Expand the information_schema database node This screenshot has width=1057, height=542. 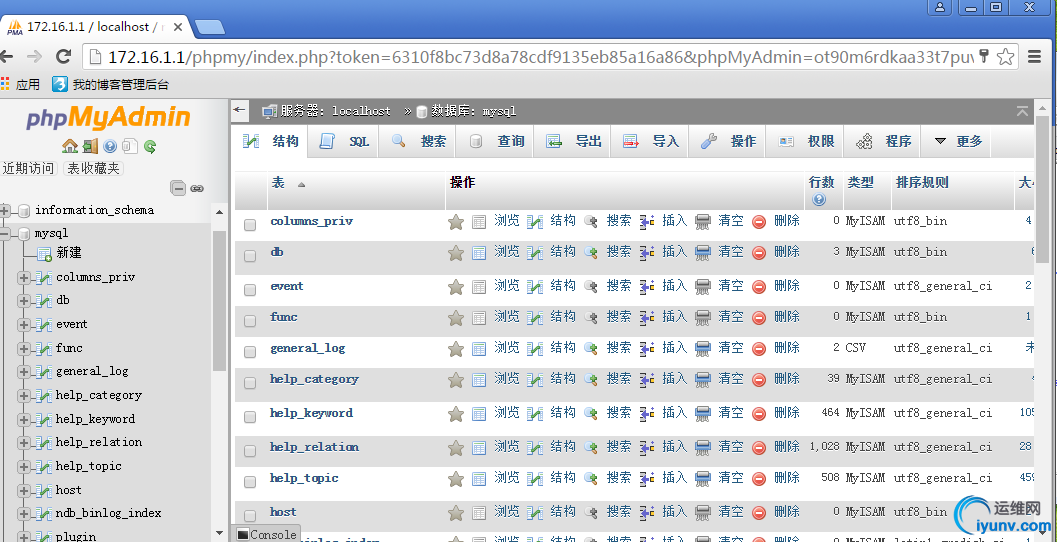point(5,210)
